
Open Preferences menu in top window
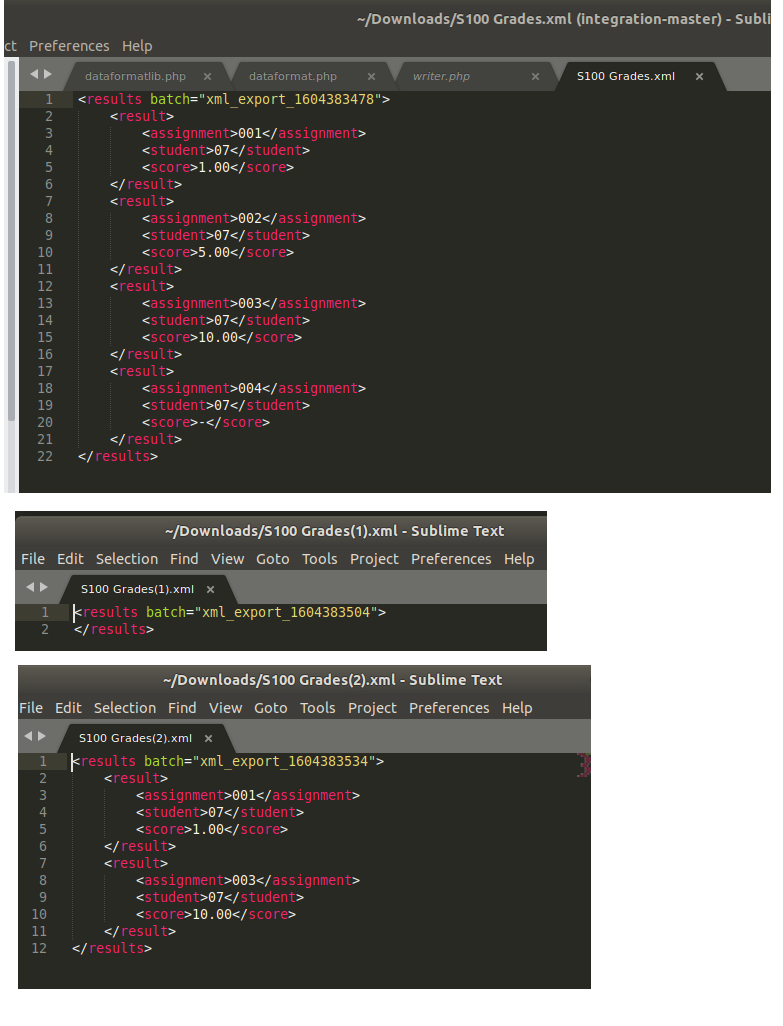coord(69,46)
